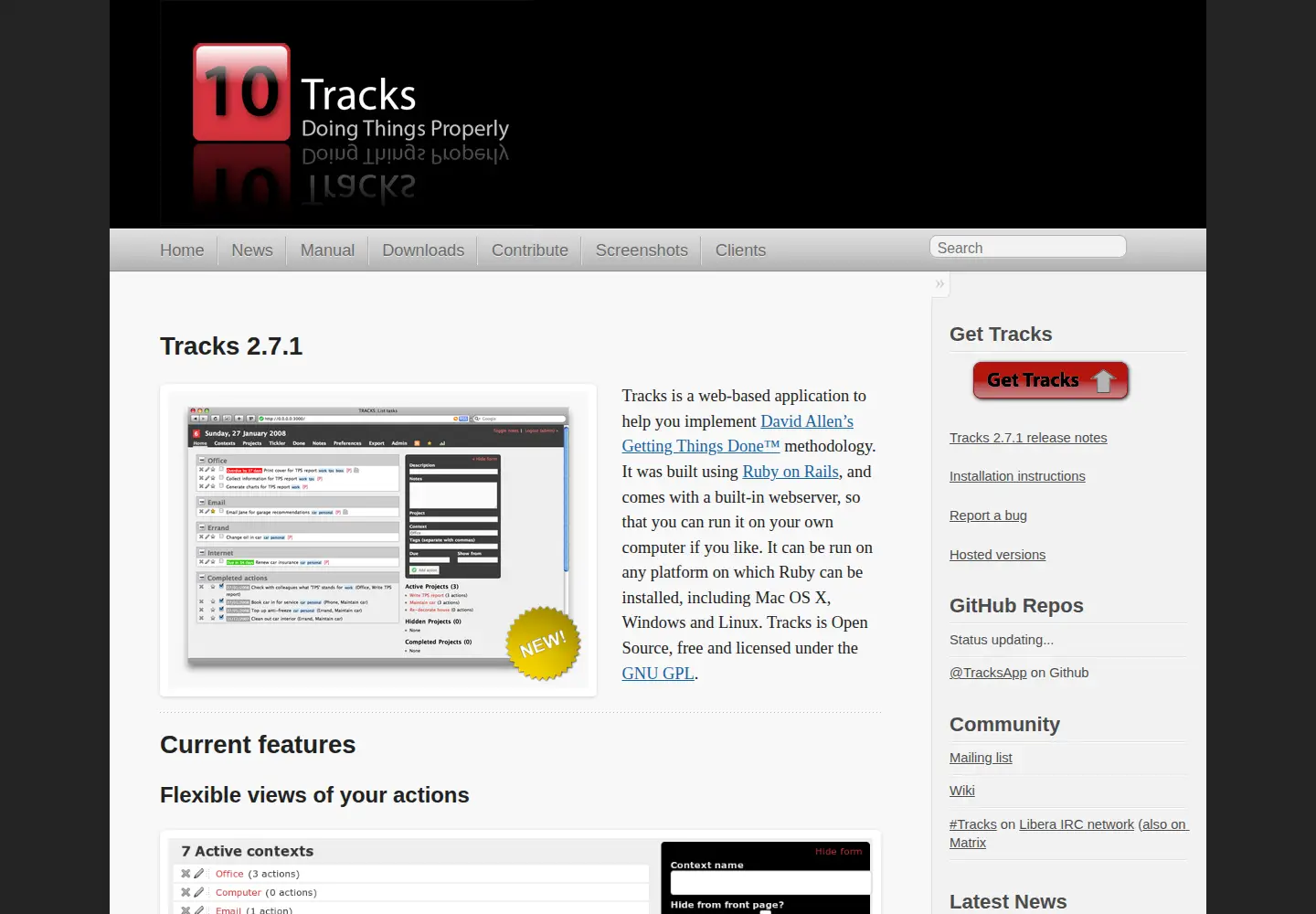View the Screenshots navigation item
The width and height of the screenshot is (1316, 914).
tap(642, 250)
